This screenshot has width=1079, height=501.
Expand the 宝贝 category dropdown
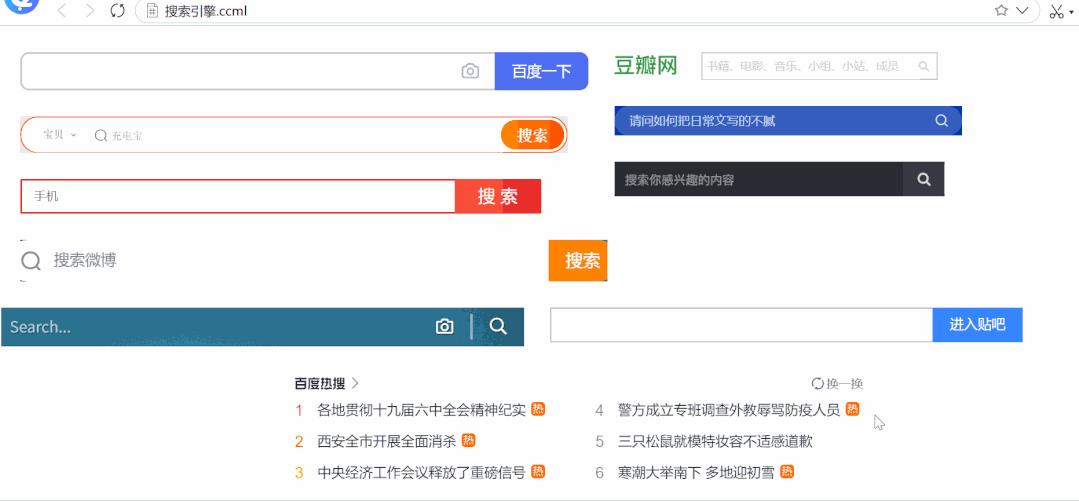click(x=60, y=135)
